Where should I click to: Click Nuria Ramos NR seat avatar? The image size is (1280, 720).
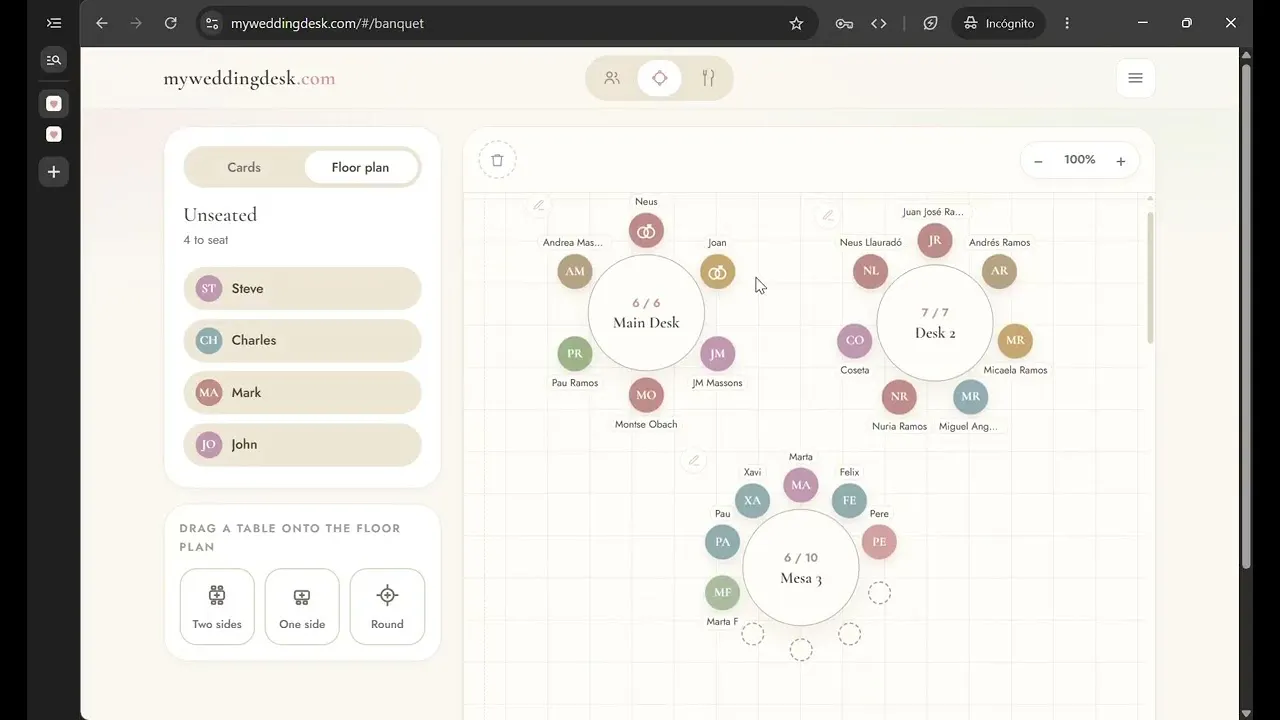899,396
